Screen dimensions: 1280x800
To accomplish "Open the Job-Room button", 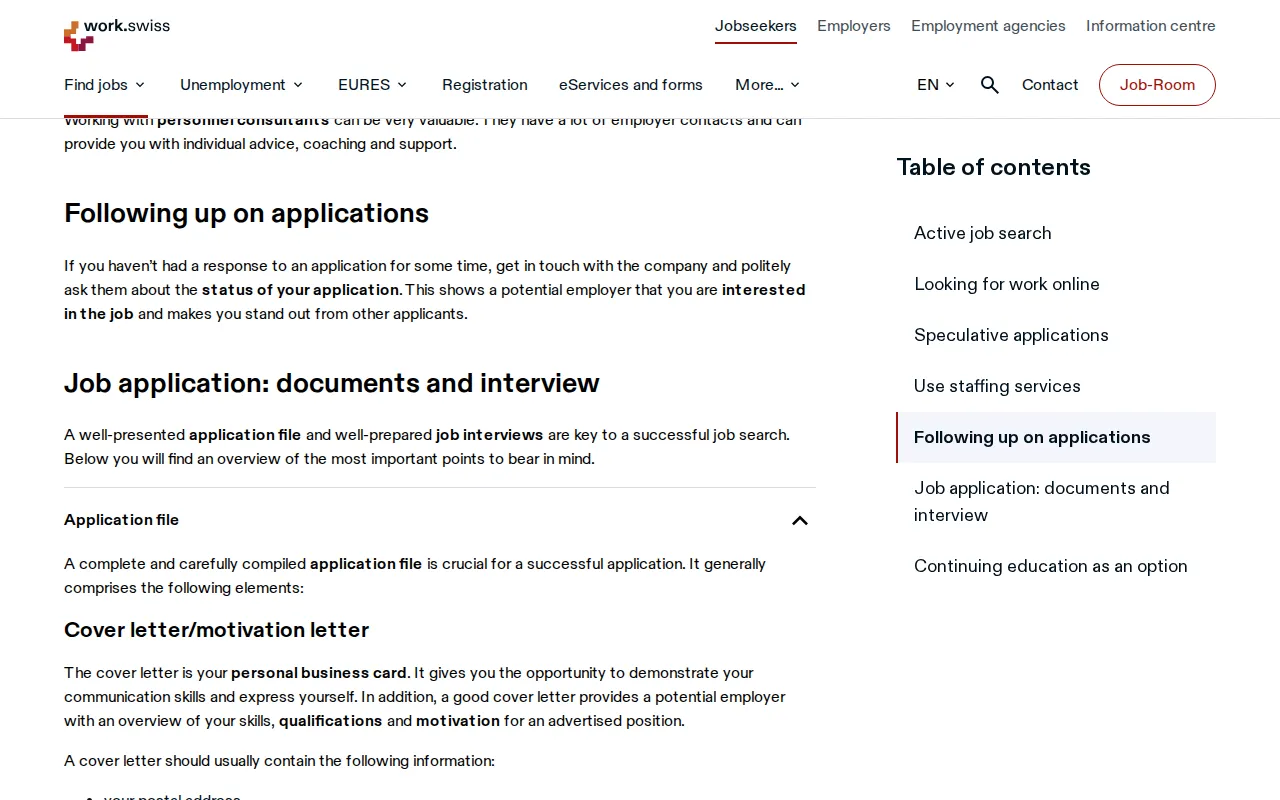I will tap(1157, 85).
